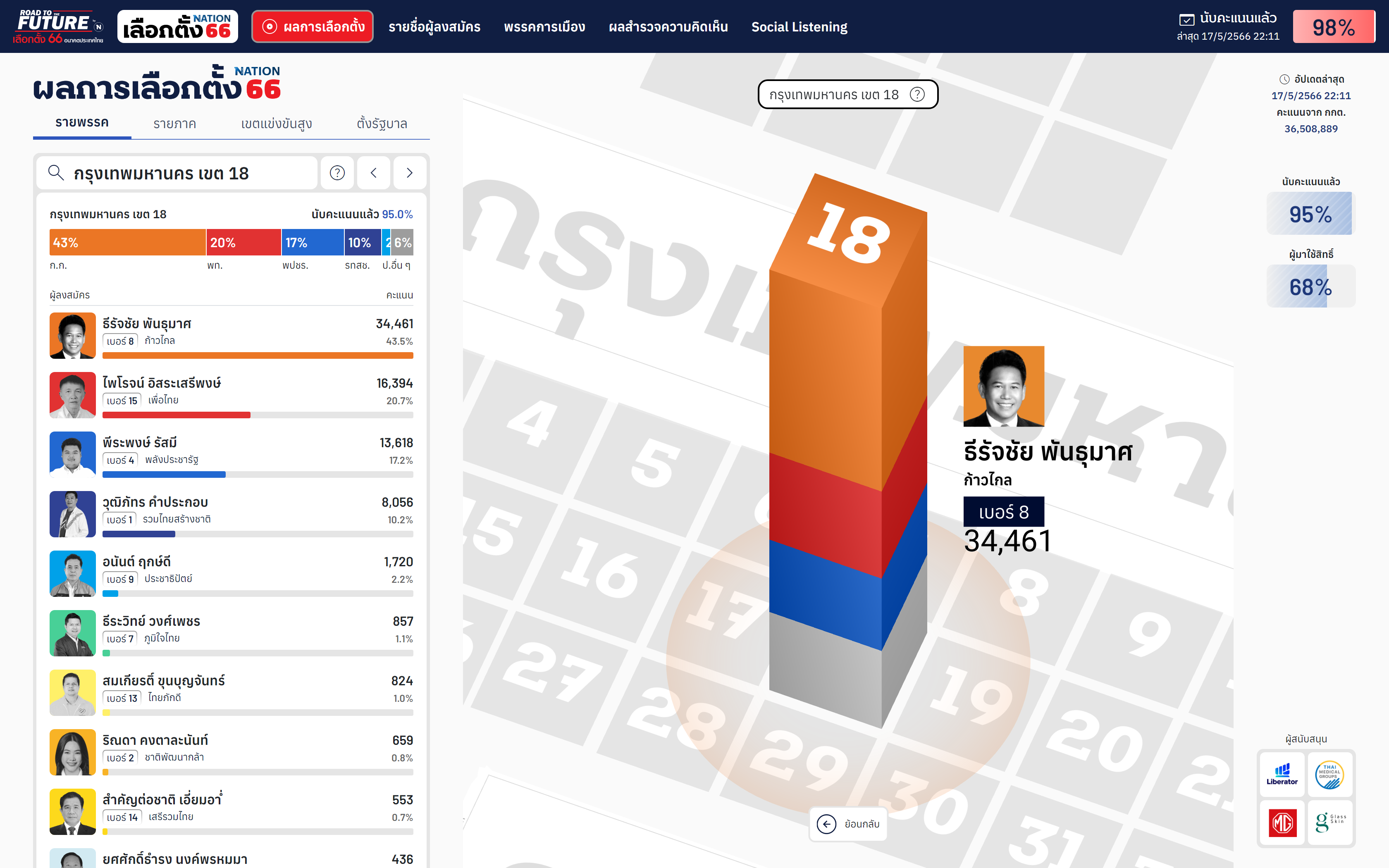Image resolution: width=1389 pixels, height=868 pixels.
Task: Click the ผลการเลือกตั้ง nav button
Action: 312,26
